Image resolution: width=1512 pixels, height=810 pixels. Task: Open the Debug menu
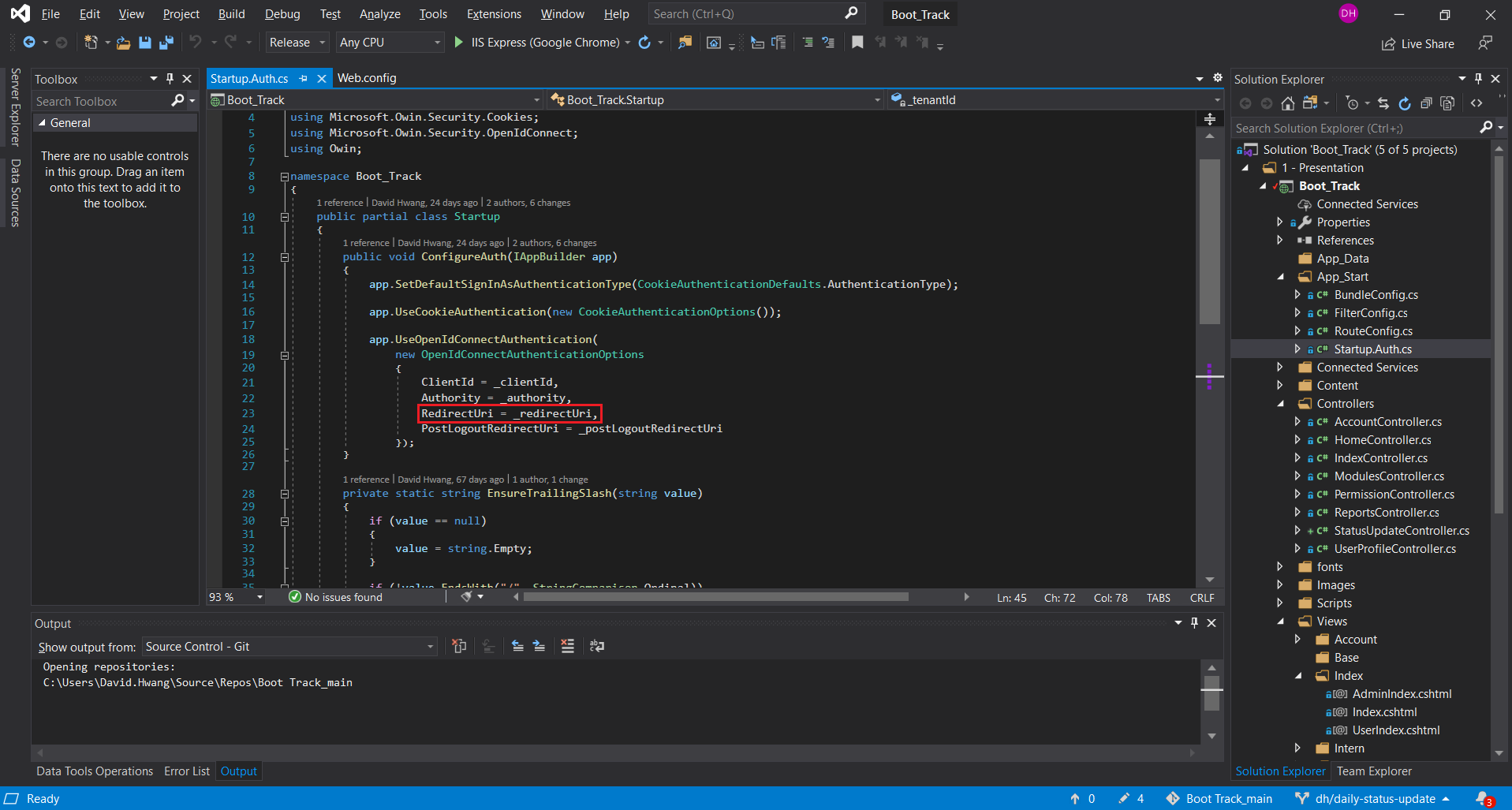coord(282,14)
